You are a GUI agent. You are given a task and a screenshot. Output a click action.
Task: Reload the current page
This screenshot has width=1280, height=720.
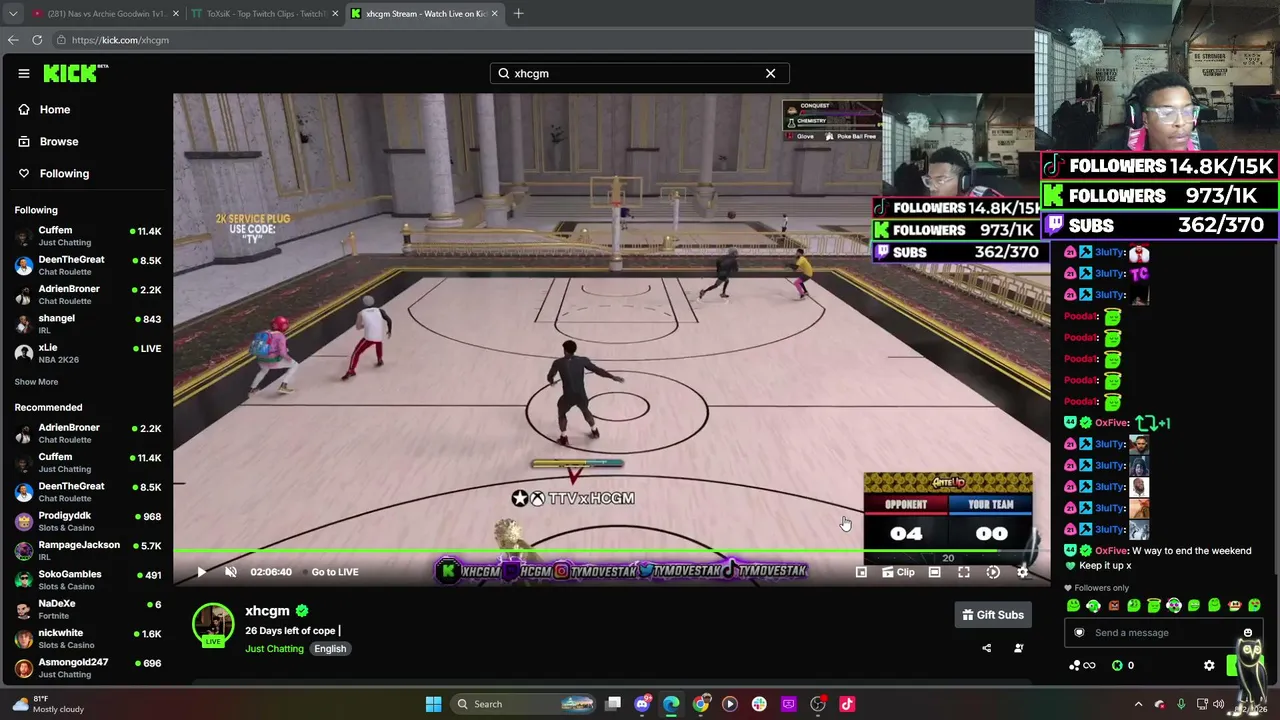point(37,40)
